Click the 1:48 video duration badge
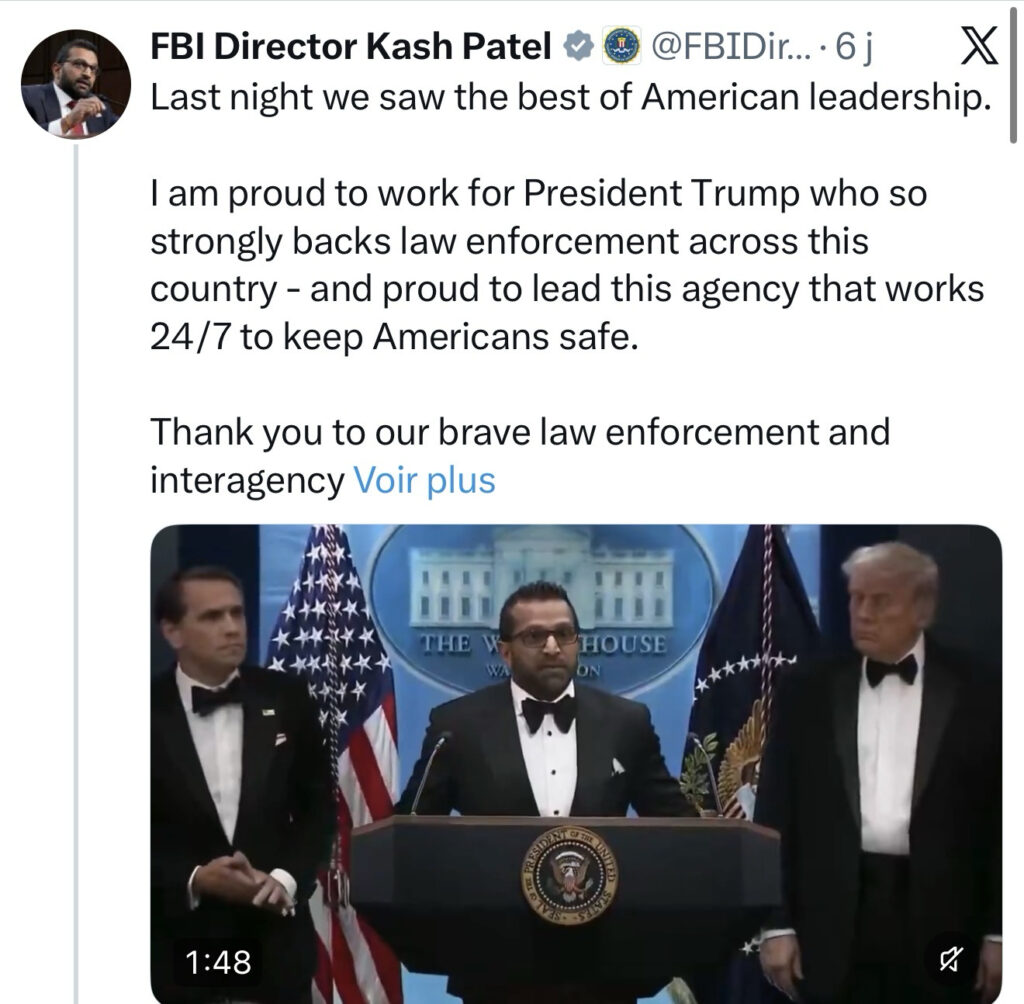The height and width of the screenshot is (1004, 1024). pyautogui.click(x=218, y=962)
